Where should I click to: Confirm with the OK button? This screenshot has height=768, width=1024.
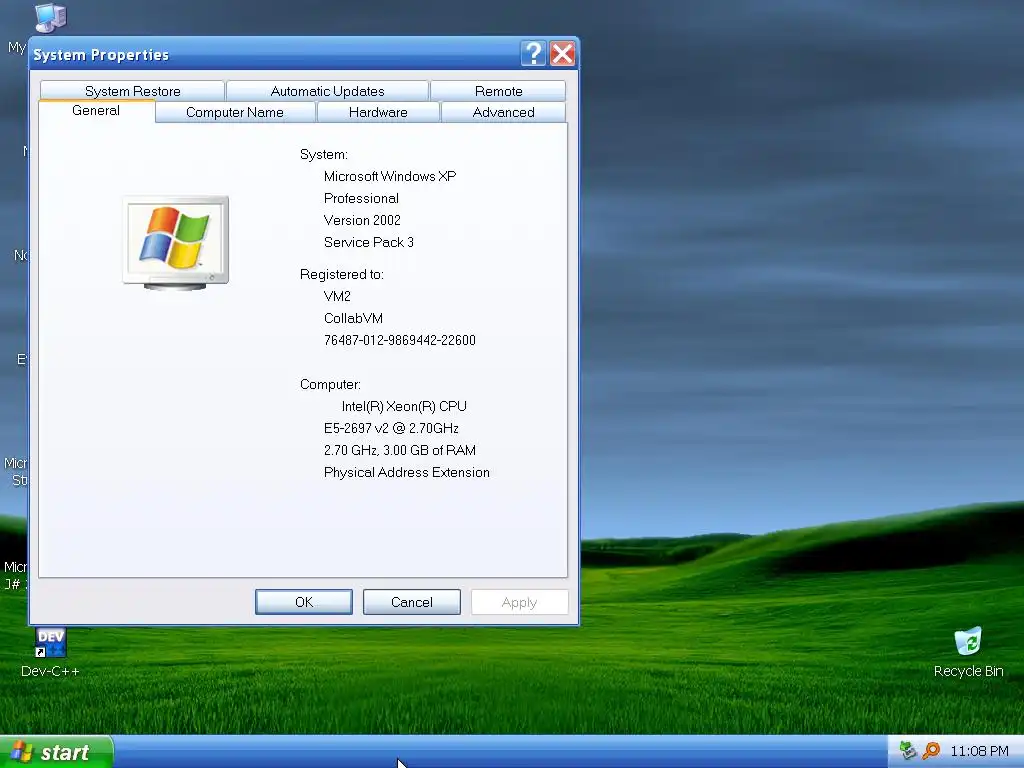tap(304, 602)
